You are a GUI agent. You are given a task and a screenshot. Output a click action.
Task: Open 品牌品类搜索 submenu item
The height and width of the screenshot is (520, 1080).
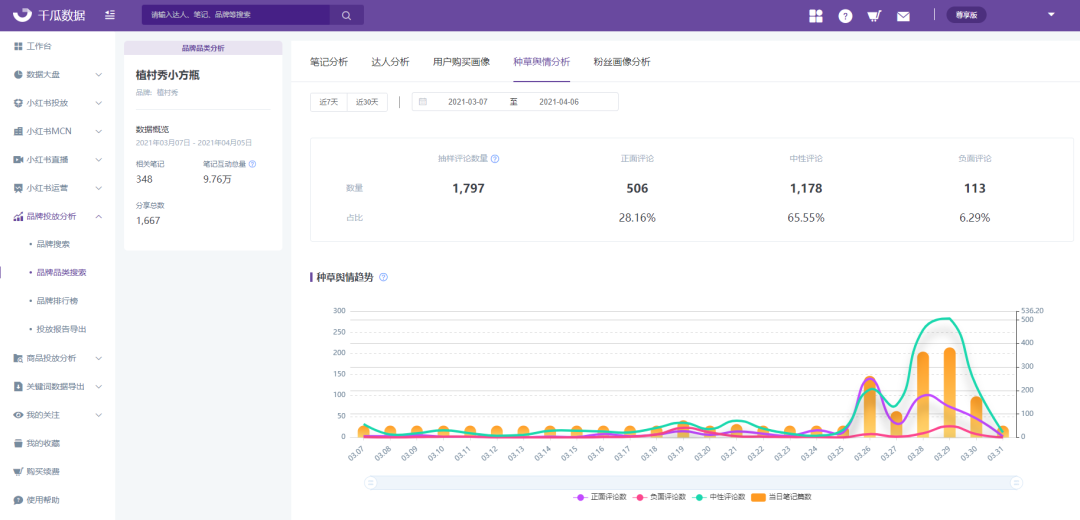click(x=61, y=273)
